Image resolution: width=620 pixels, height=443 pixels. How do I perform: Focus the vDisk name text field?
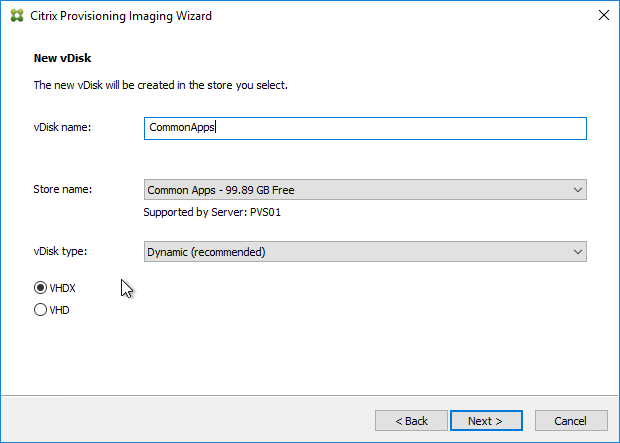pos(365,128)
